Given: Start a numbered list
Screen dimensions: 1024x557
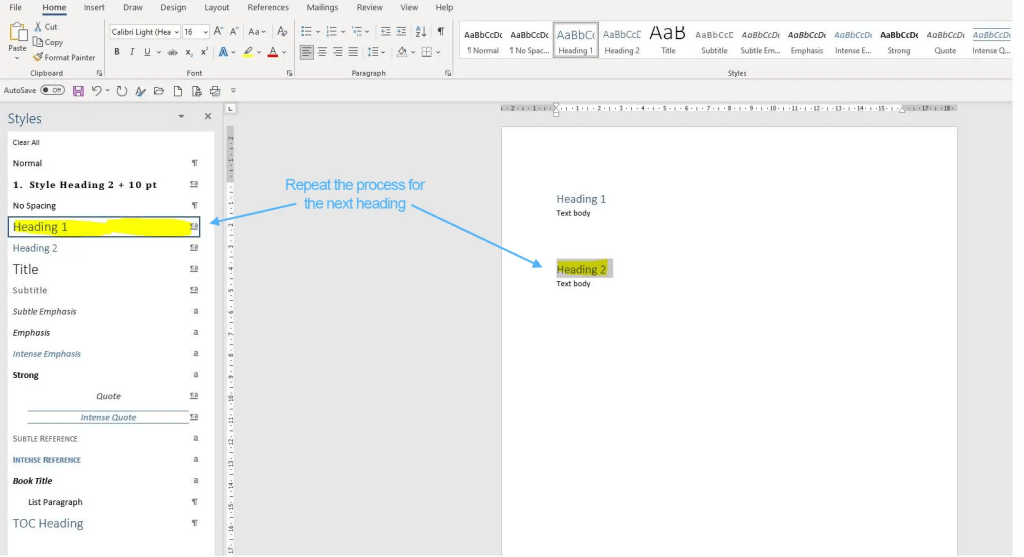Looking at the screenshot, I should [x=331, y=31].
